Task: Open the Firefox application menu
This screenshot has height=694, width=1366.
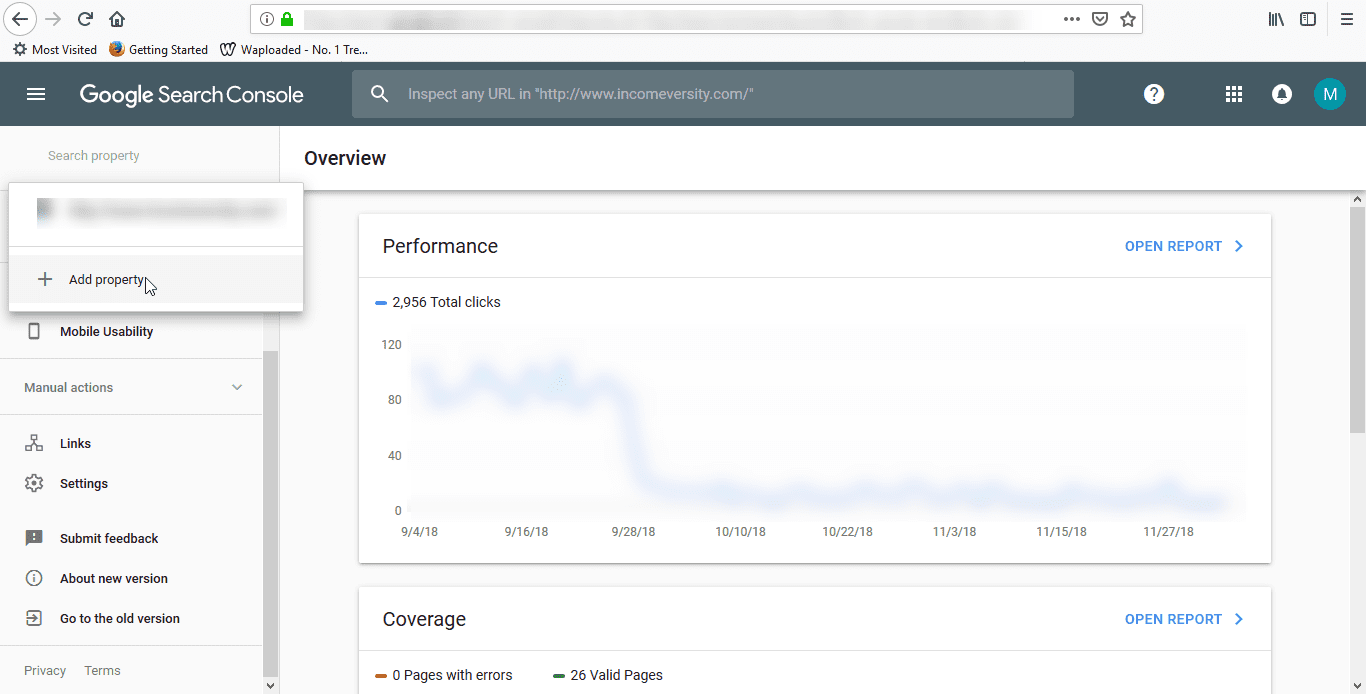Action: coord(1346,19)
